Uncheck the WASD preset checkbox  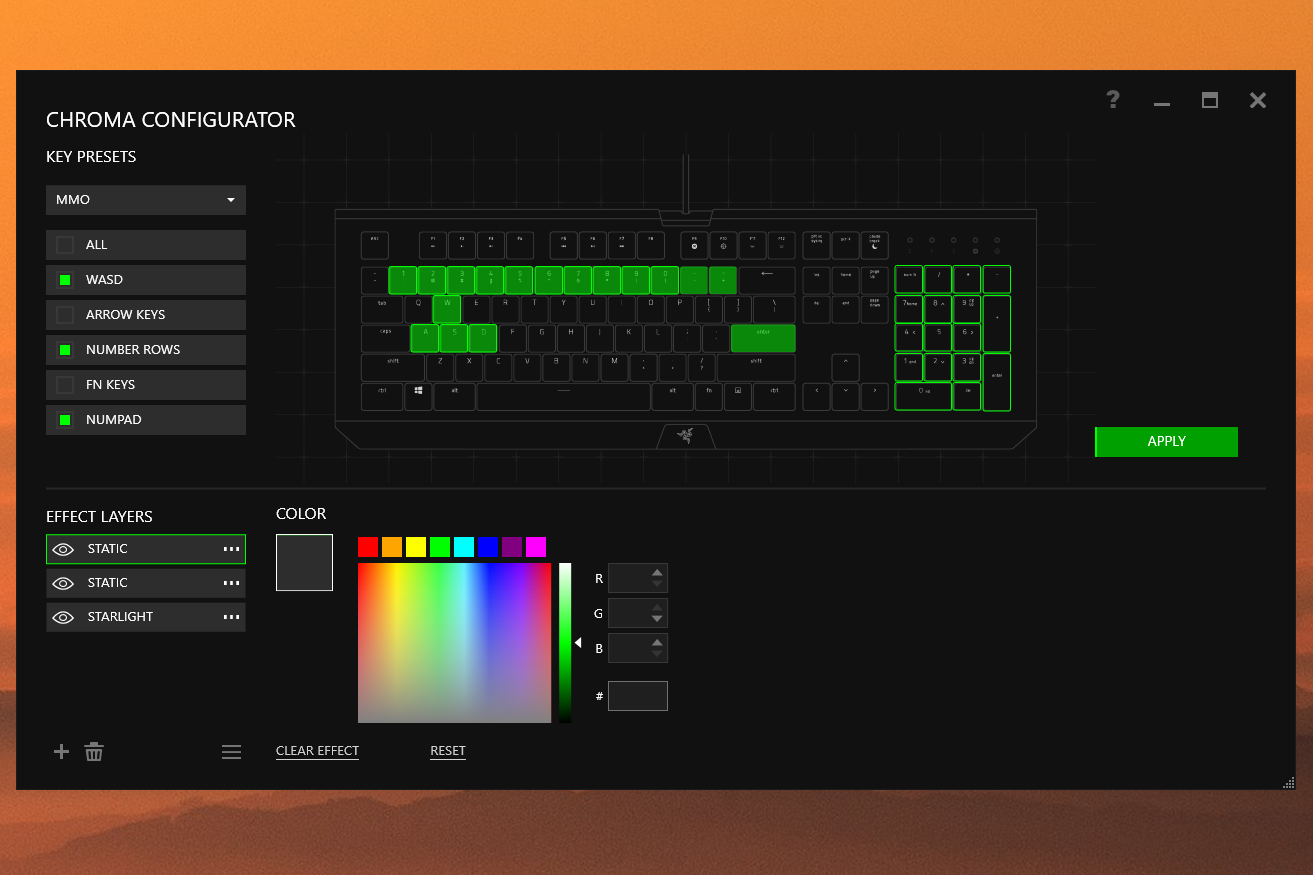(65, 280)
